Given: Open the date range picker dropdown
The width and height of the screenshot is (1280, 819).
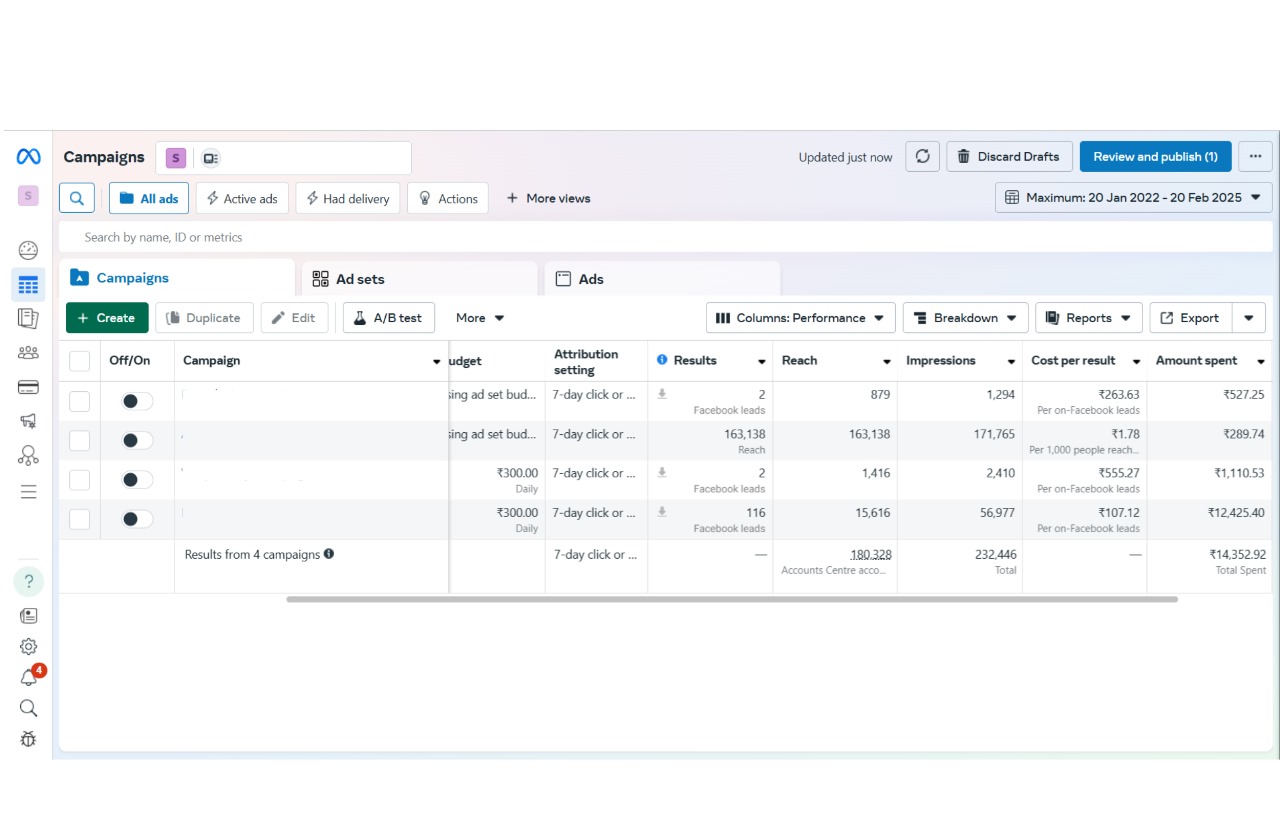Looking at the screenshot, I should click(1133, 198).
